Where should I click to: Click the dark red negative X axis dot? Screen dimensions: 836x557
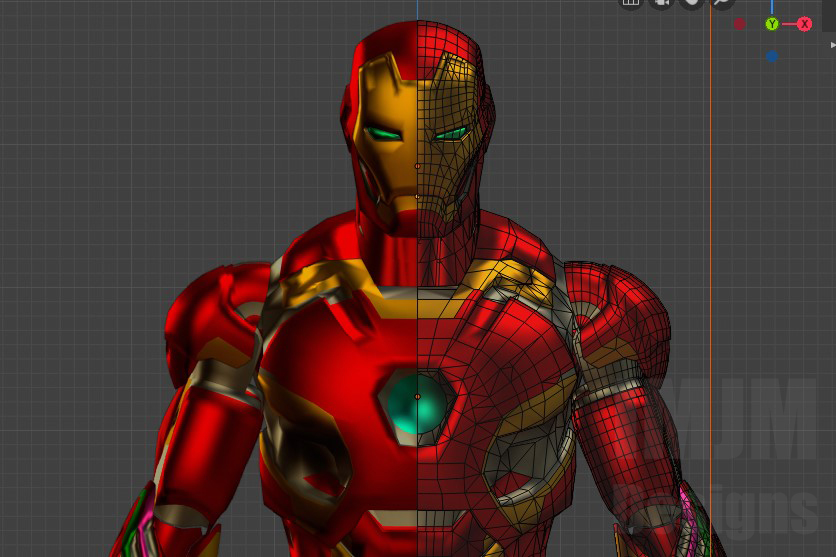[x=739, y=24]
